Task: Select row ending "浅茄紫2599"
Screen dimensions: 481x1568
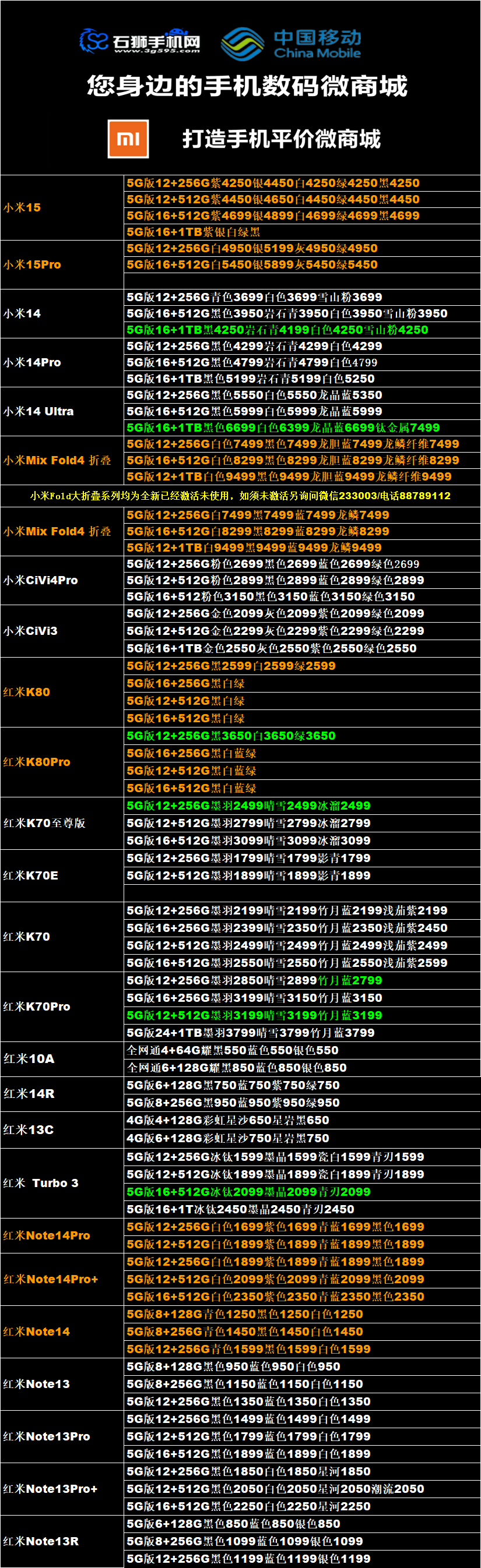Action: point(303,963)
